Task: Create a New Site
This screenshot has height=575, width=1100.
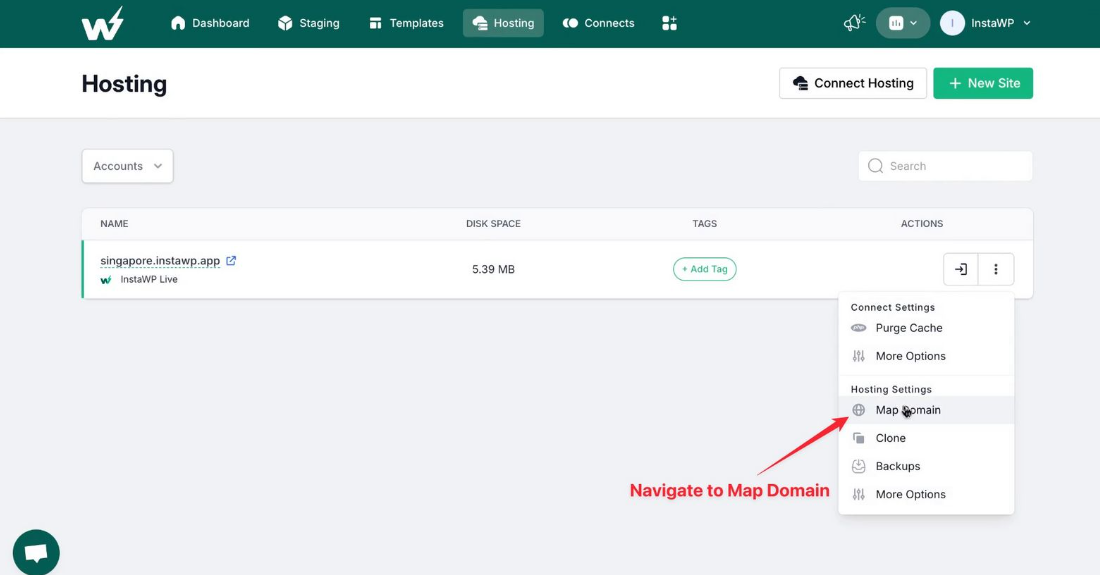Action: pos(983,83)
